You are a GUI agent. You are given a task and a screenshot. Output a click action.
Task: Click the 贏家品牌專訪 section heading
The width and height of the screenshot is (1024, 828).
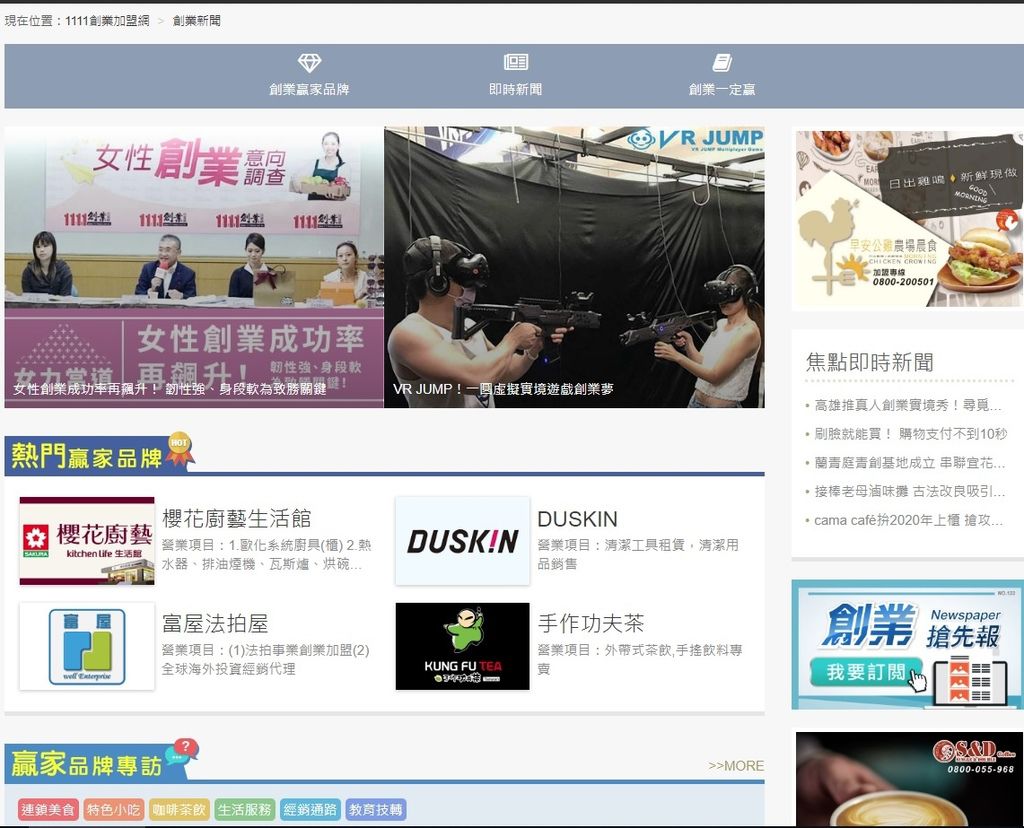pos(86,763)
